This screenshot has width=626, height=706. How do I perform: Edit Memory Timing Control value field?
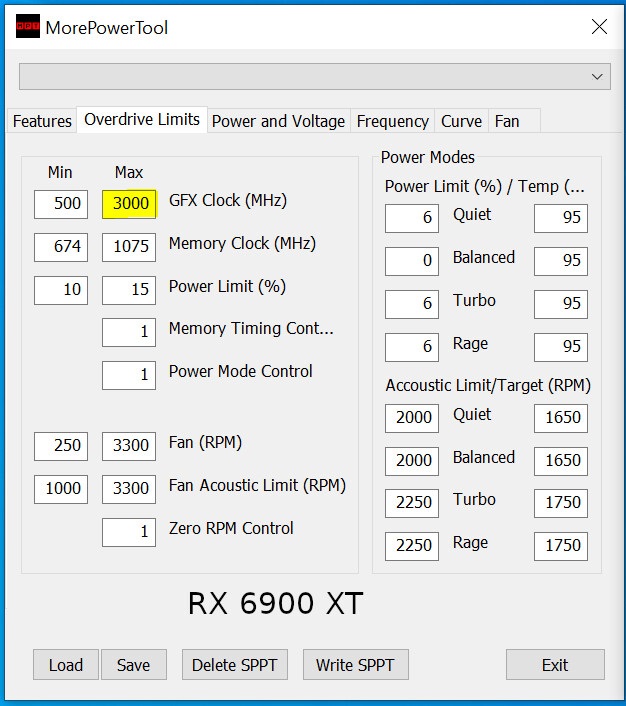click(x=129, y=332)
